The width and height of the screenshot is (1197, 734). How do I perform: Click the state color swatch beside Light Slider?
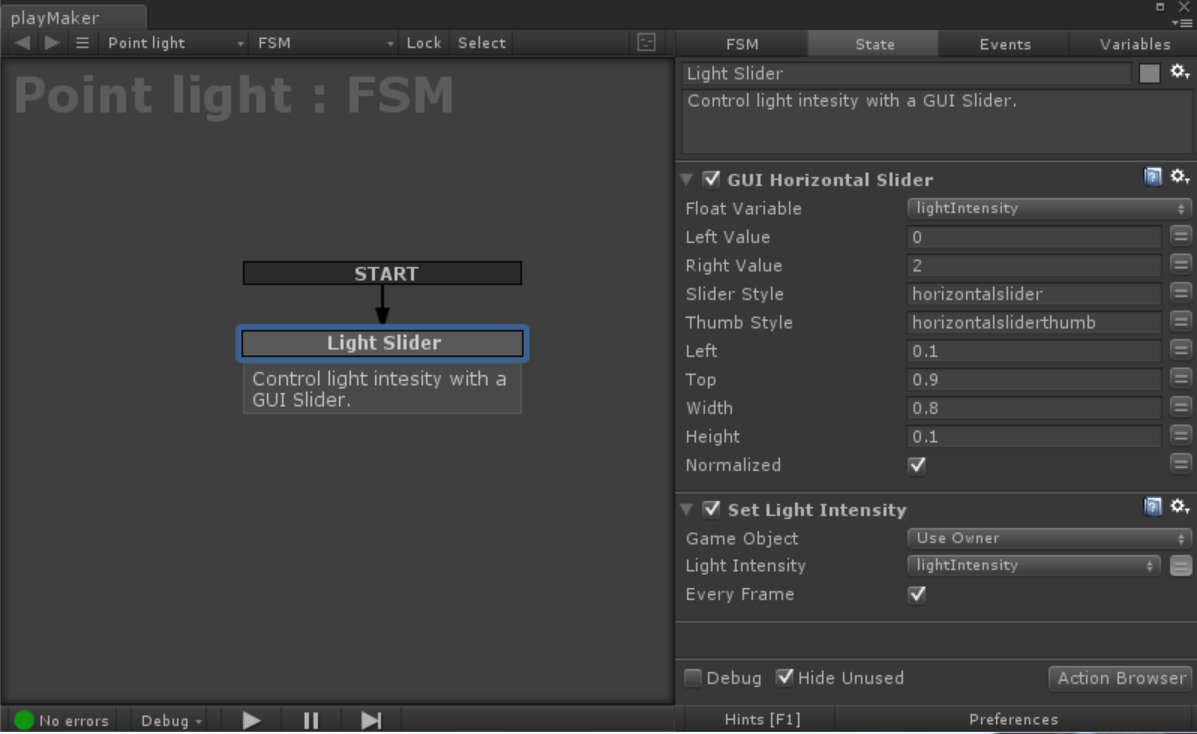tap(1152, 72)
